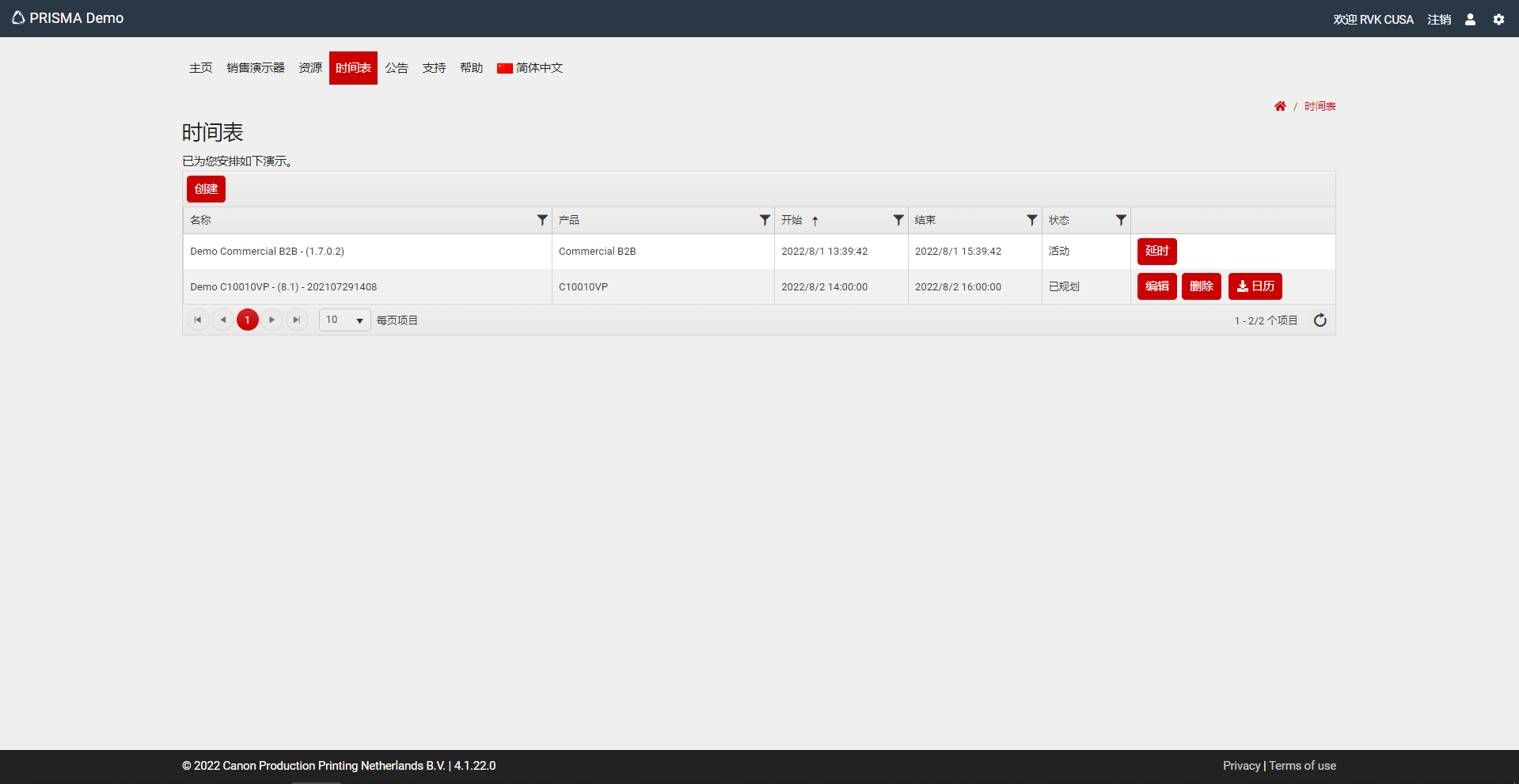Viewport: 1519px width, 784px height.
Task: Refresh the schedule table
Action: 1320,320
